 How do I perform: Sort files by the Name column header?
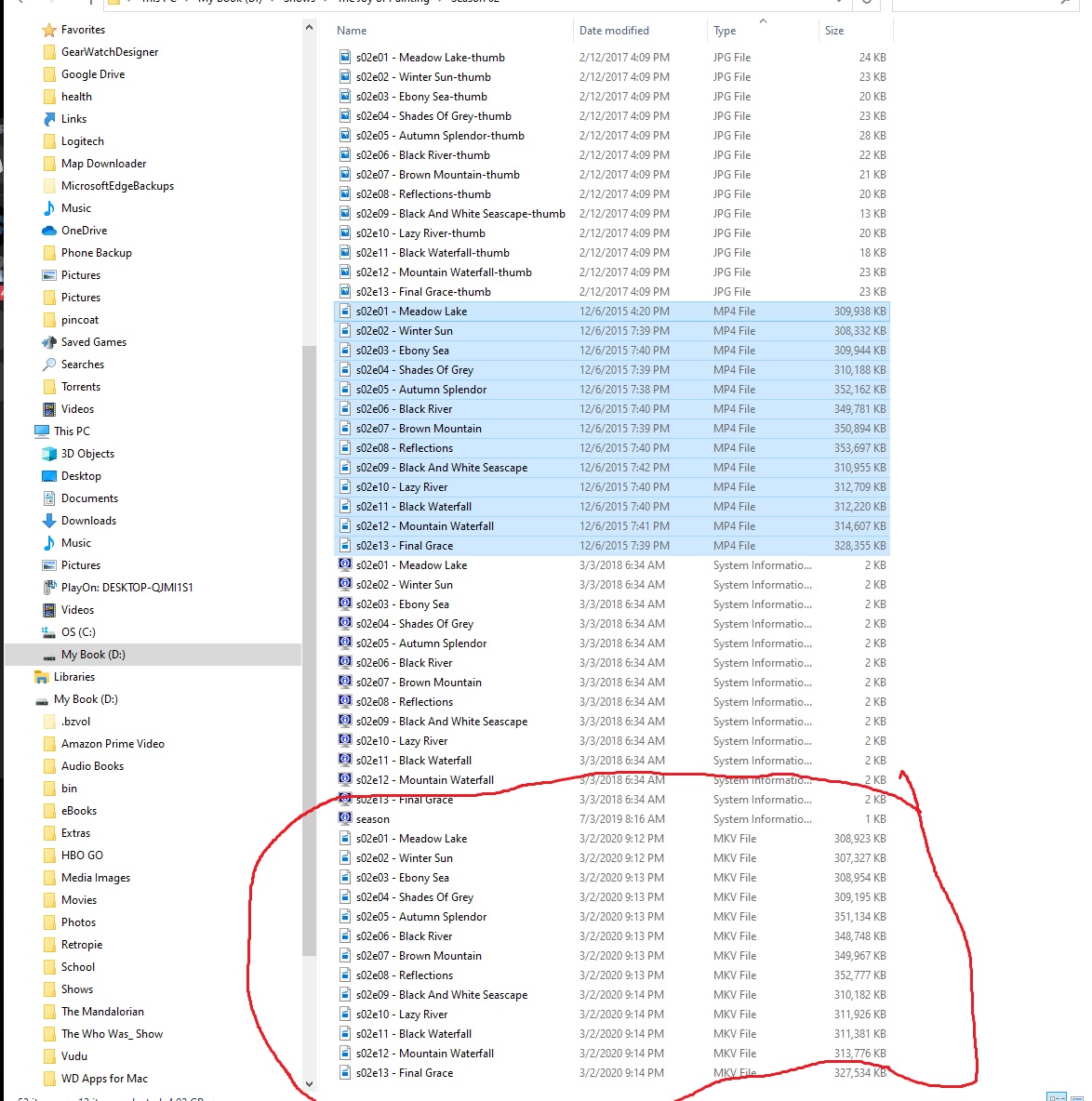351,30
